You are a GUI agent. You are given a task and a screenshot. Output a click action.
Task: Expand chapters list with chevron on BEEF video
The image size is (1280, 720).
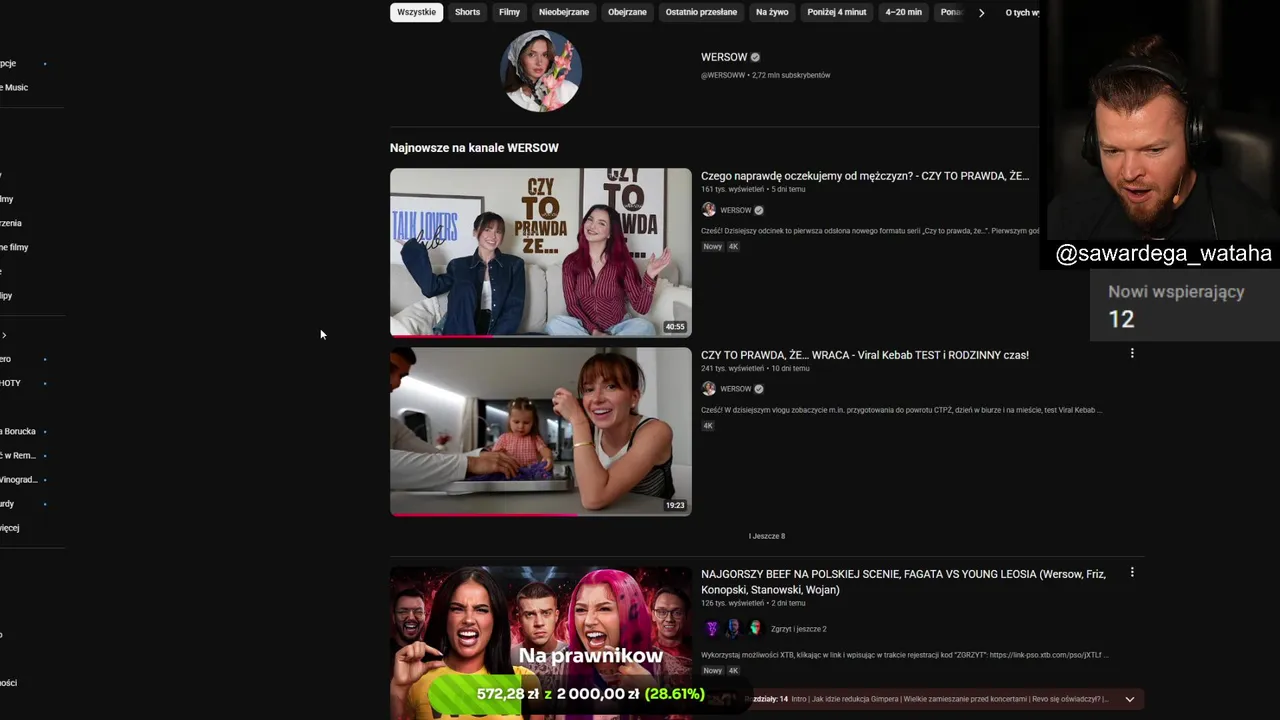[x=1130, y=699]
